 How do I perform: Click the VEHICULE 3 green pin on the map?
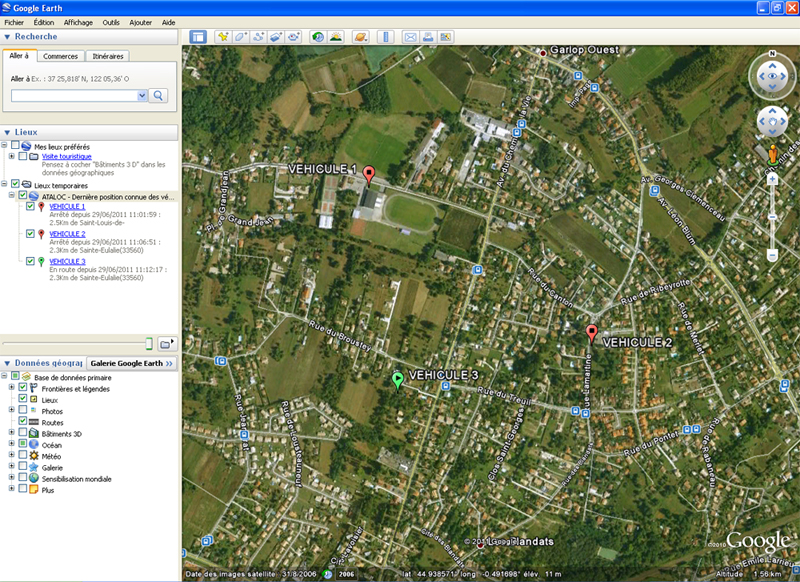397,381
